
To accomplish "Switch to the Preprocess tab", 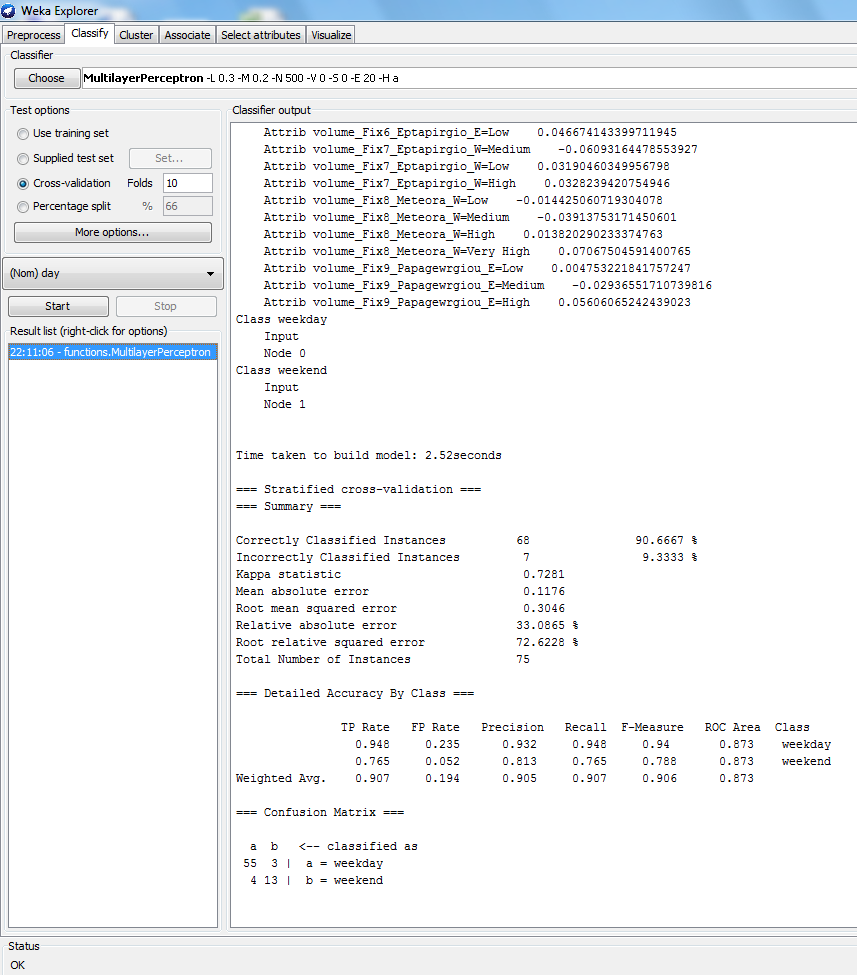I will (x=34, y=35).
